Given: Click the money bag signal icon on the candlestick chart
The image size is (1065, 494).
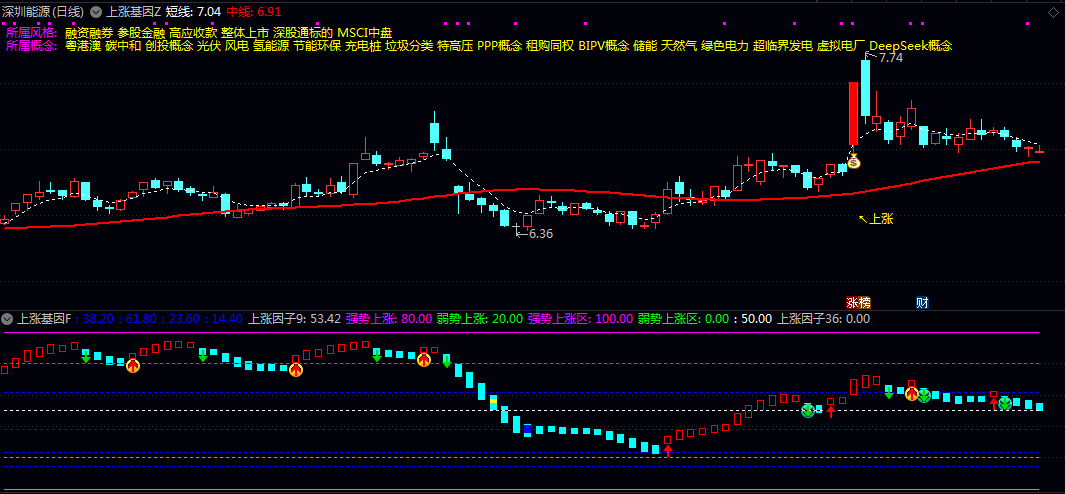Looking at the screenshot, I should pos(854,162).
